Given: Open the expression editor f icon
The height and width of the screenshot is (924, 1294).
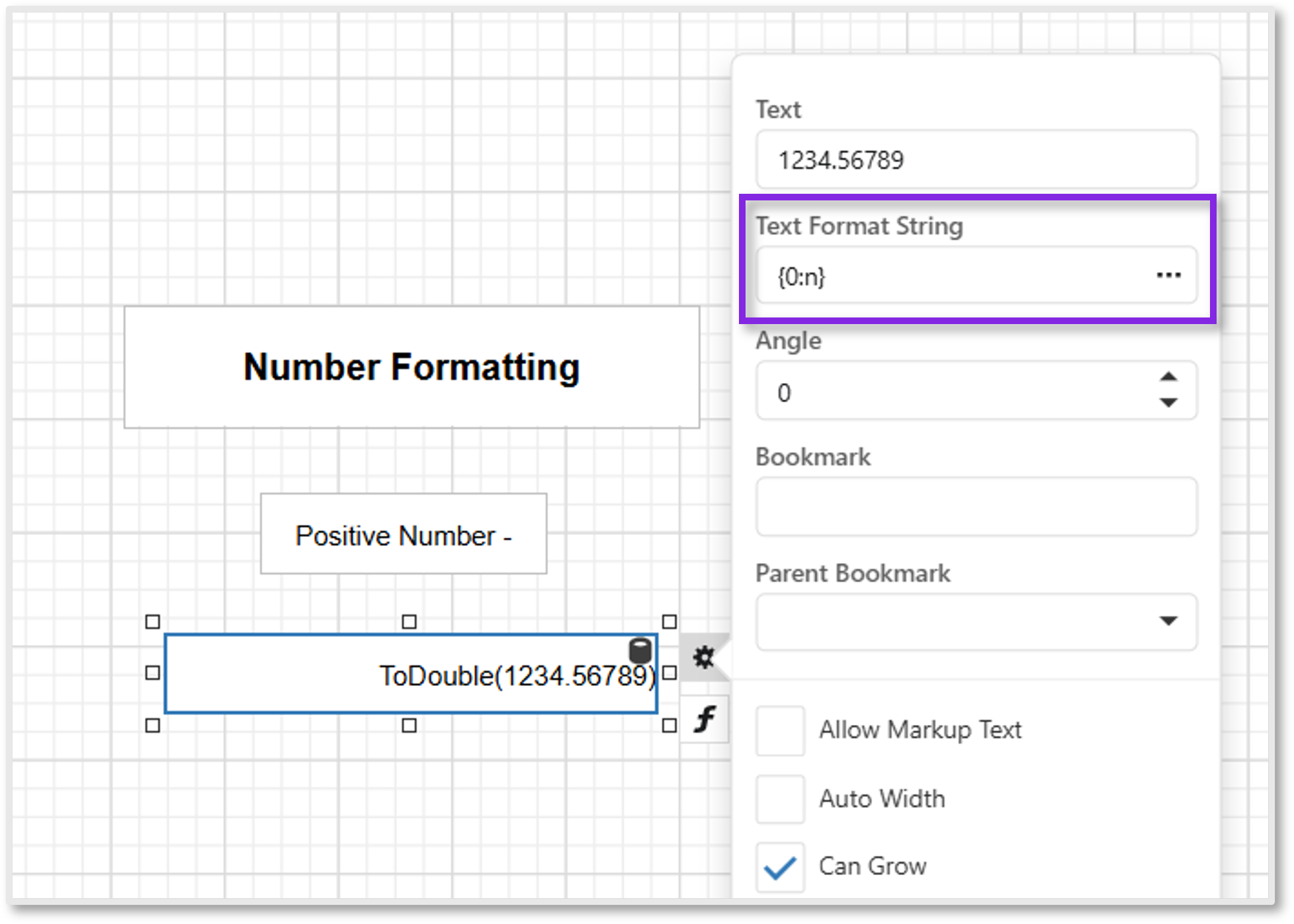Looking at the screenshot, I should [x=705, y=719].
